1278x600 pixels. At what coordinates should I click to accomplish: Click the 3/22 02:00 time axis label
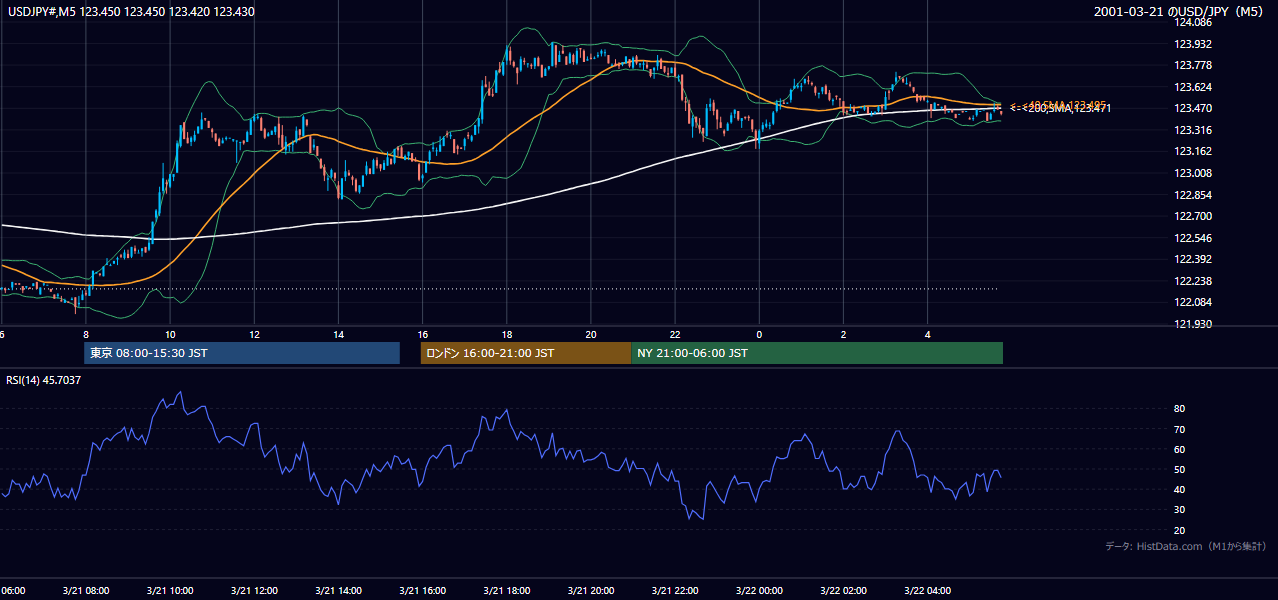pyautogui.click(x=843, y=591)
